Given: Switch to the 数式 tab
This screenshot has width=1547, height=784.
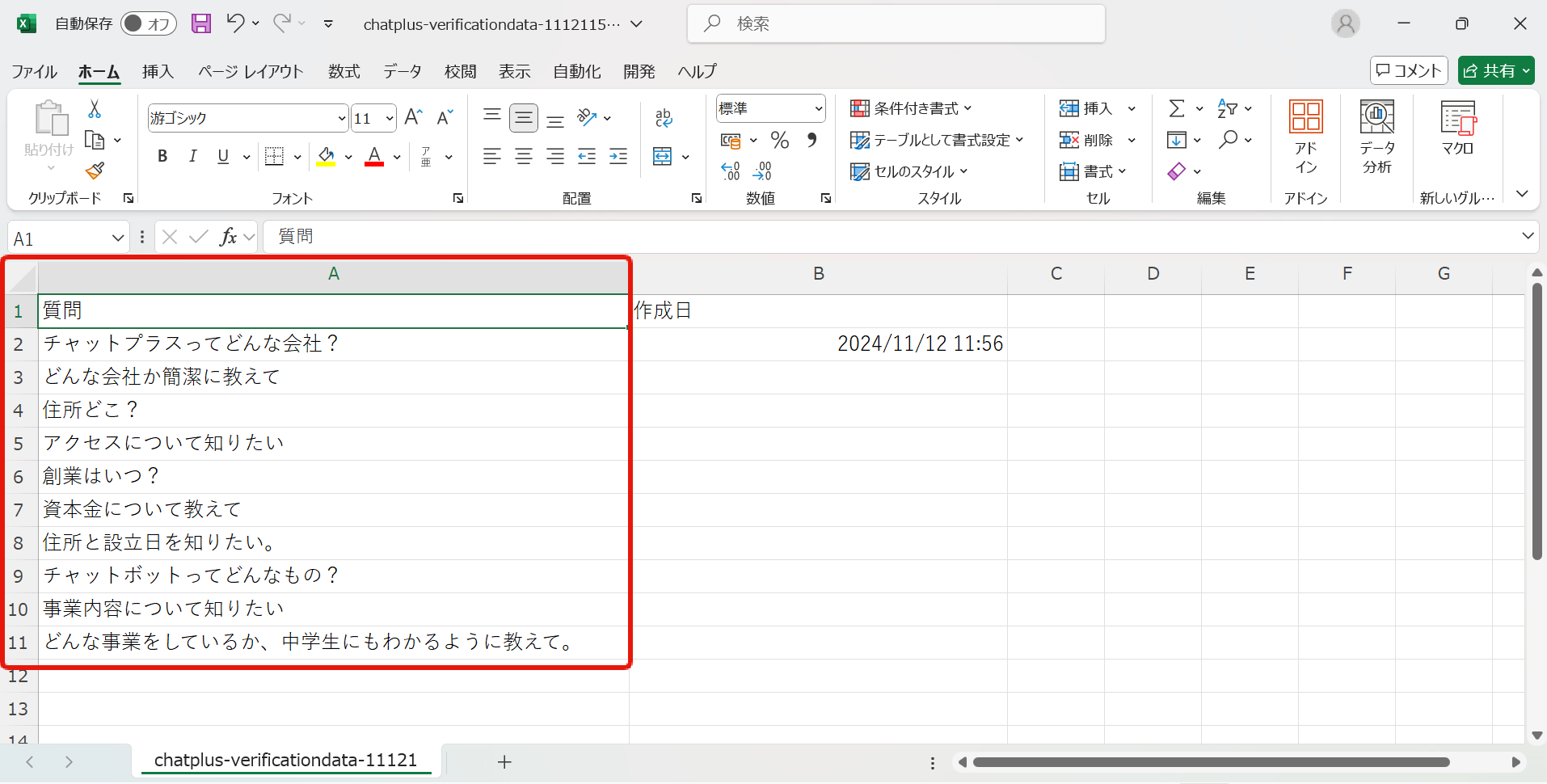Looking at the screenshot, I should click(344, 71).
